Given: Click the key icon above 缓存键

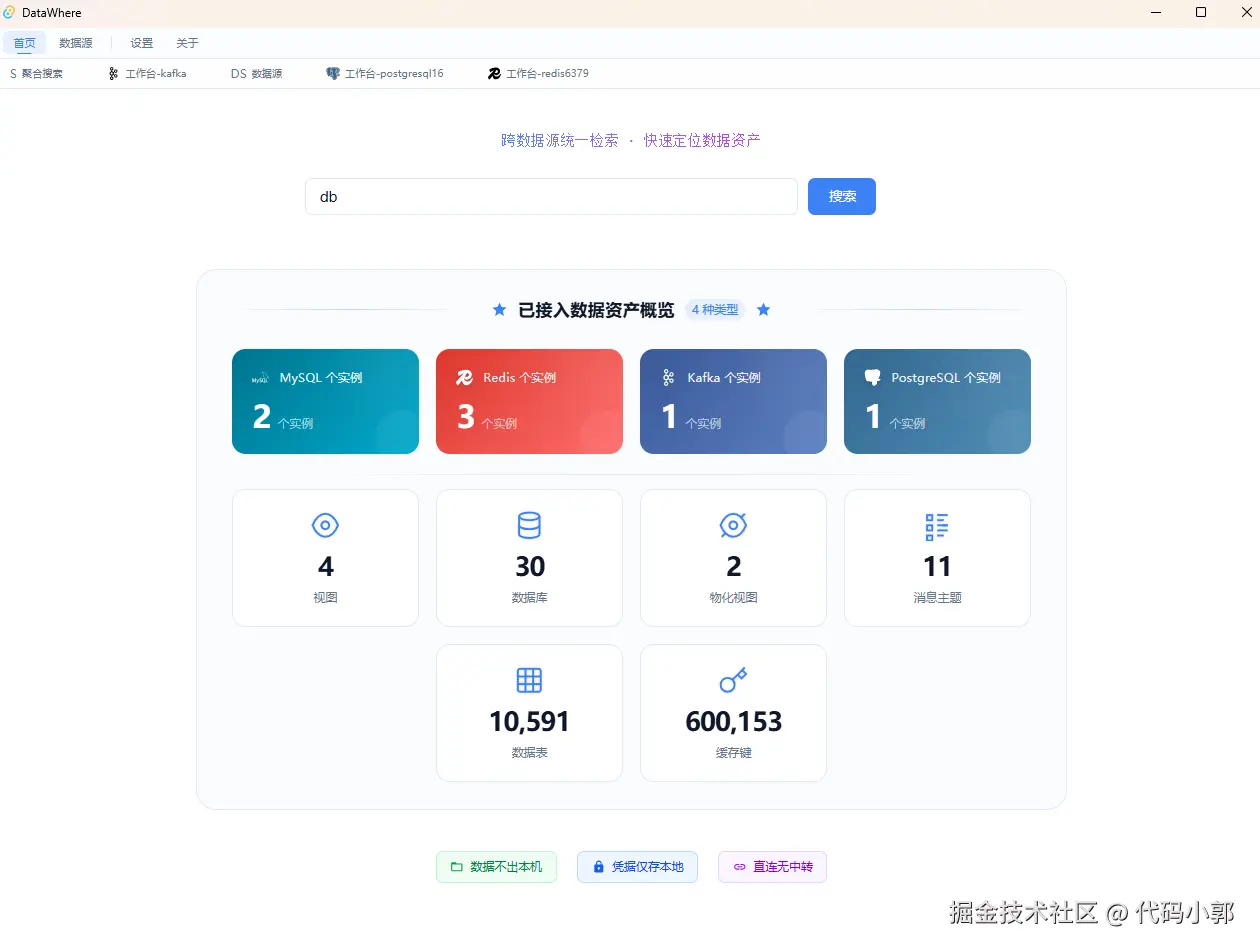Looking at the screenshot, I should click(733, 680).
